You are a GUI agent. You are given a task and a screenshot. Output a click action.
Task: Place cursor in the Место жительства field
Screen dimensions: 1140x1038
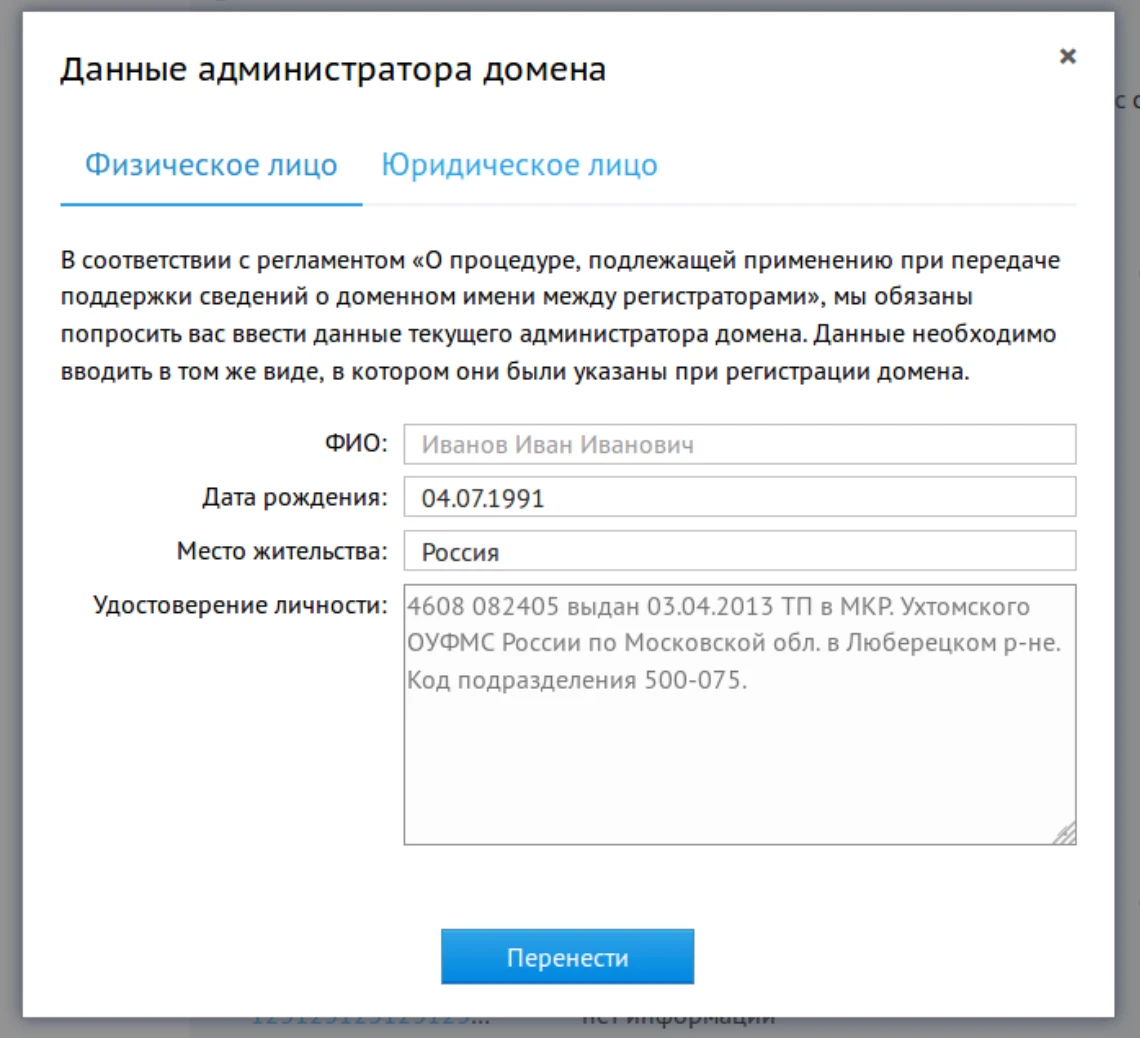[738, 549]
